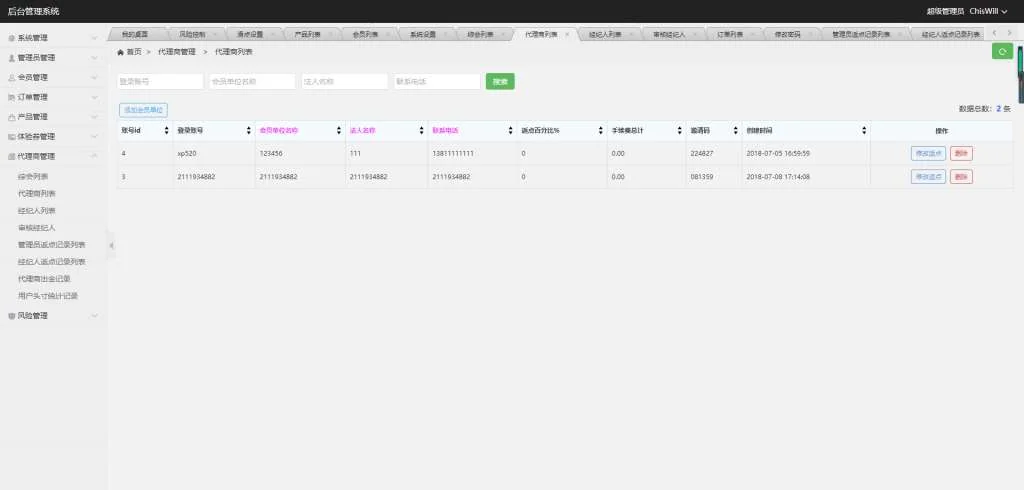Close the 代理商列表 tab
1024x490 pixels.
tap(567, 34)
